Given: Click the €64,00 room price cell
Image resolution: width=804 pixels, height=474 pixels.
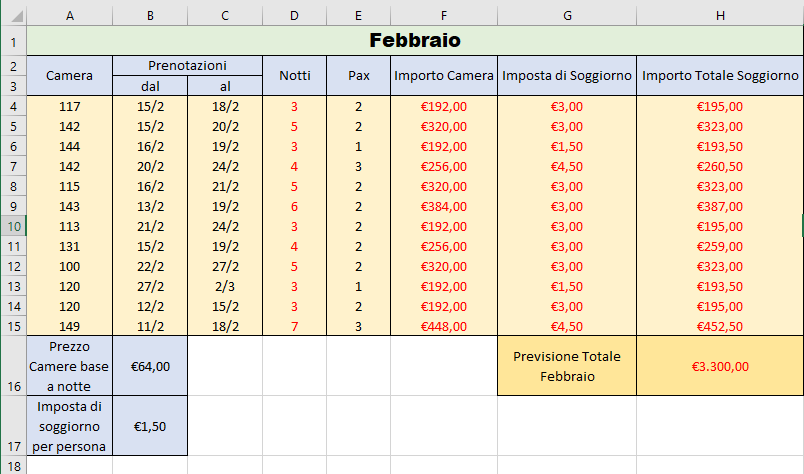Looking at the screenshot, I should [150, 366].
